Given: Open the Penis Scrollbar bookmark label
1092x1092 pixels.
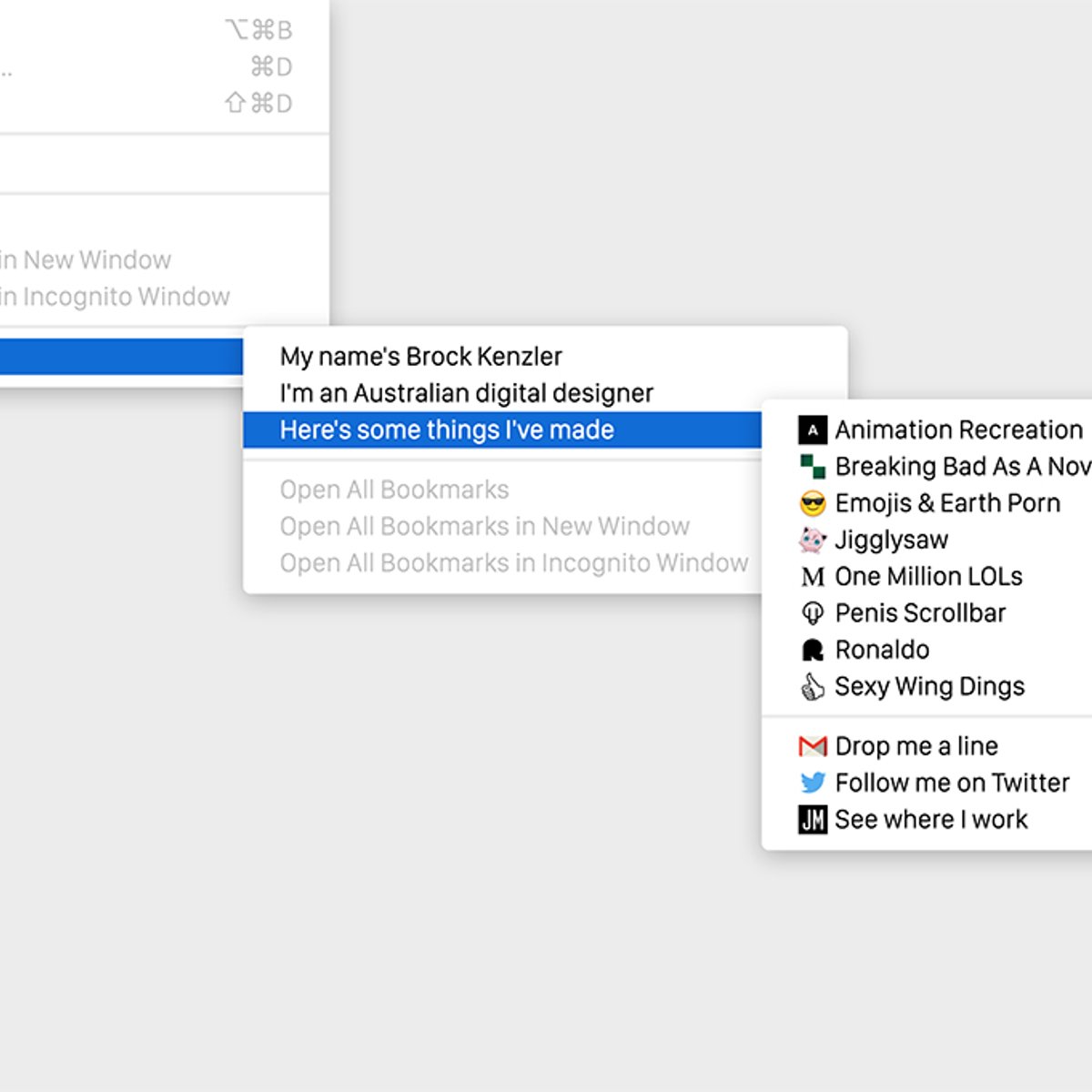Looking at the screenshot, I should [920, 613].
